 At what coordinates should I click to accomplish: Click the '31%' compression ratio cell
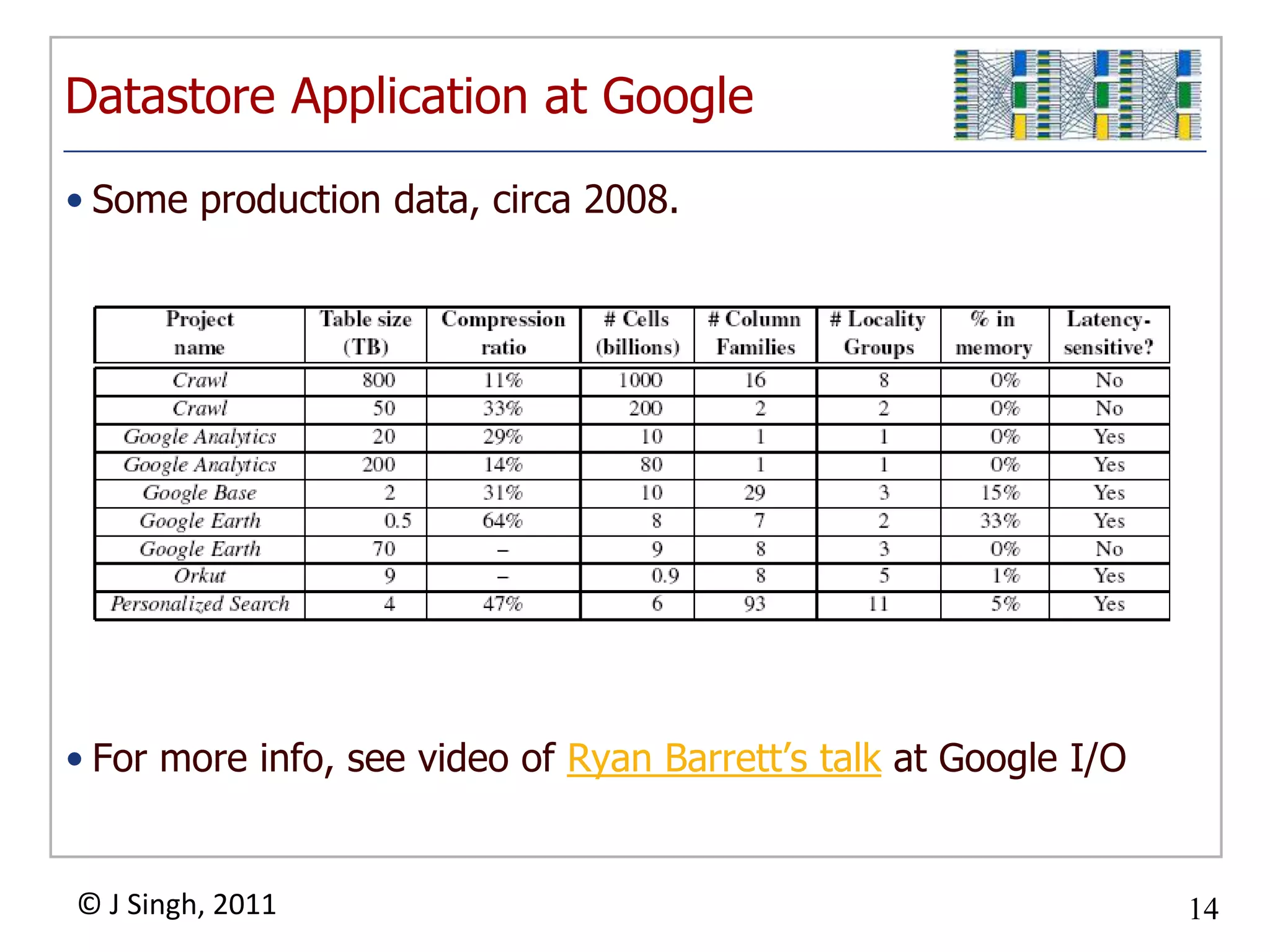(503, 493)
